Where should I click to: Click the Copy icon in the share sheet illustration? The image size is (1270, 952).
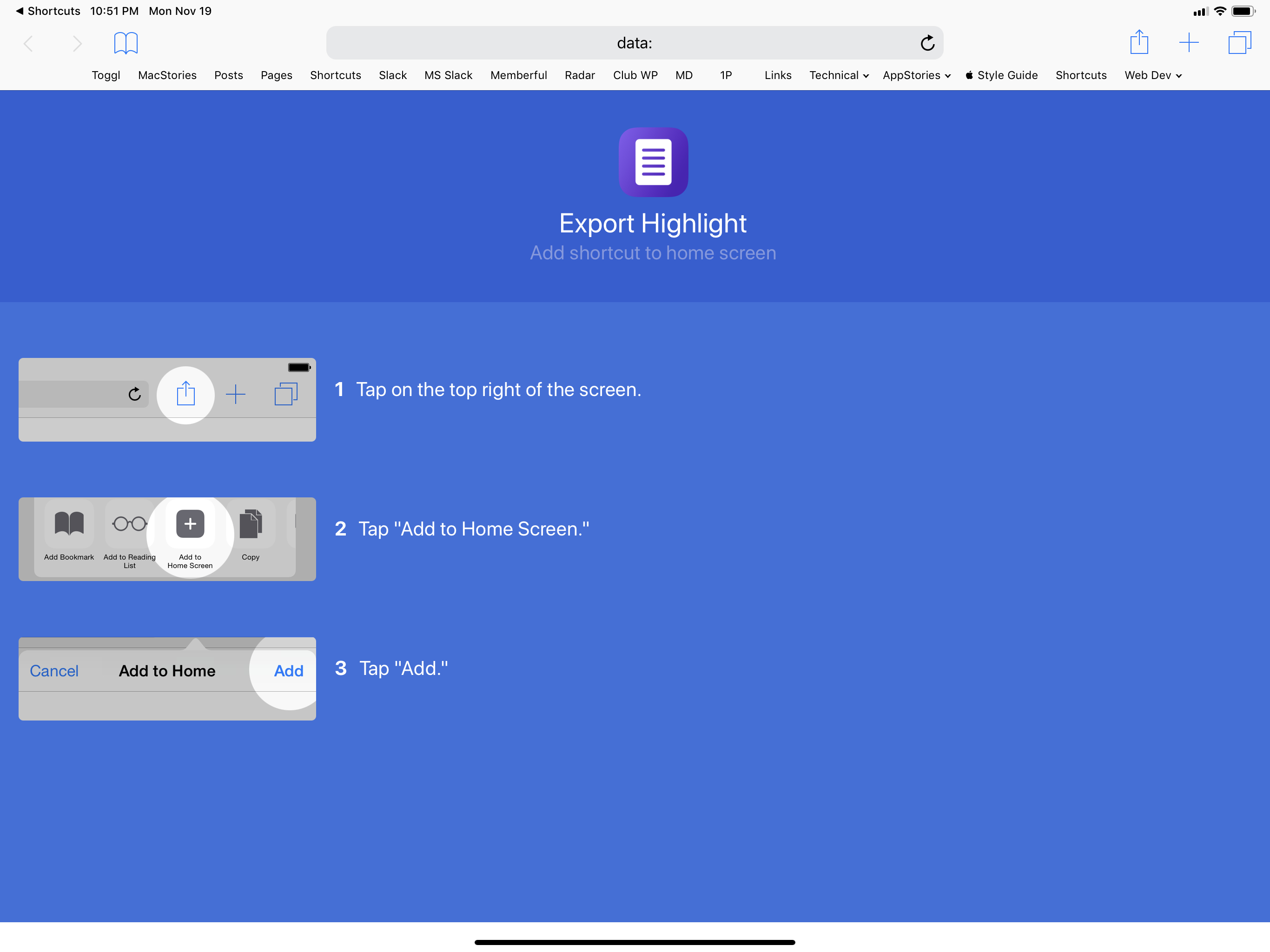coord(251,523)
